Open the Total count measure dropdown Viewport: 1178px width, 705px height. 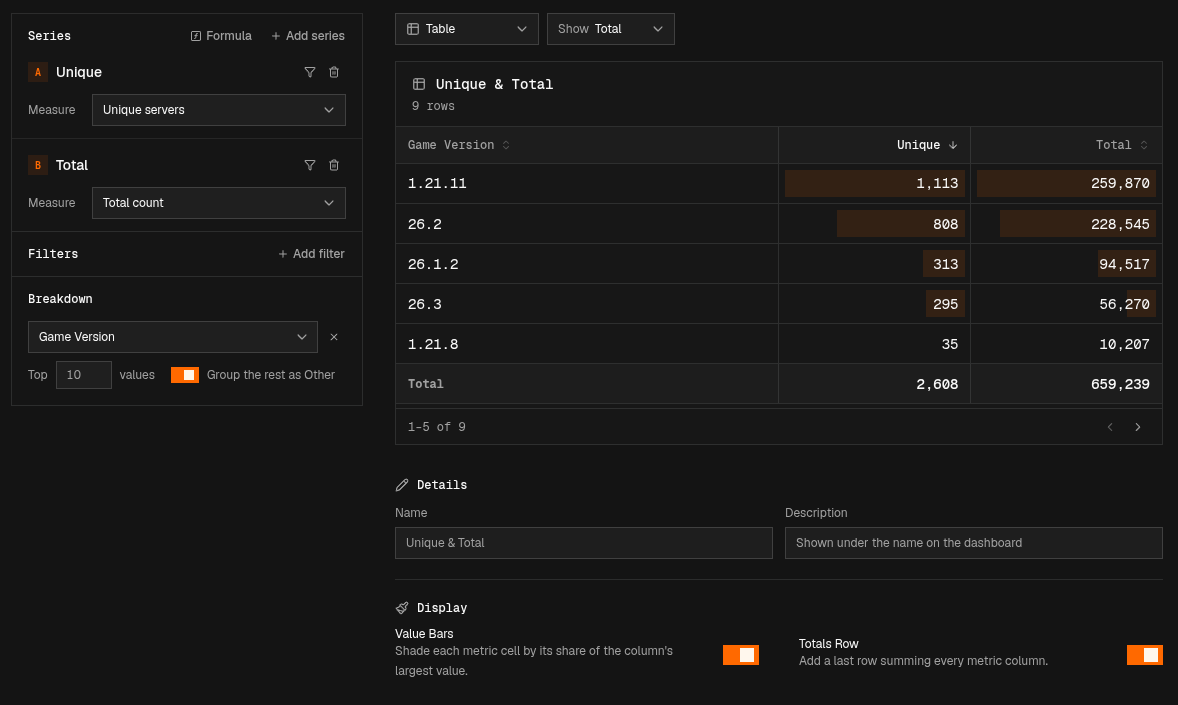pos(219,203)
